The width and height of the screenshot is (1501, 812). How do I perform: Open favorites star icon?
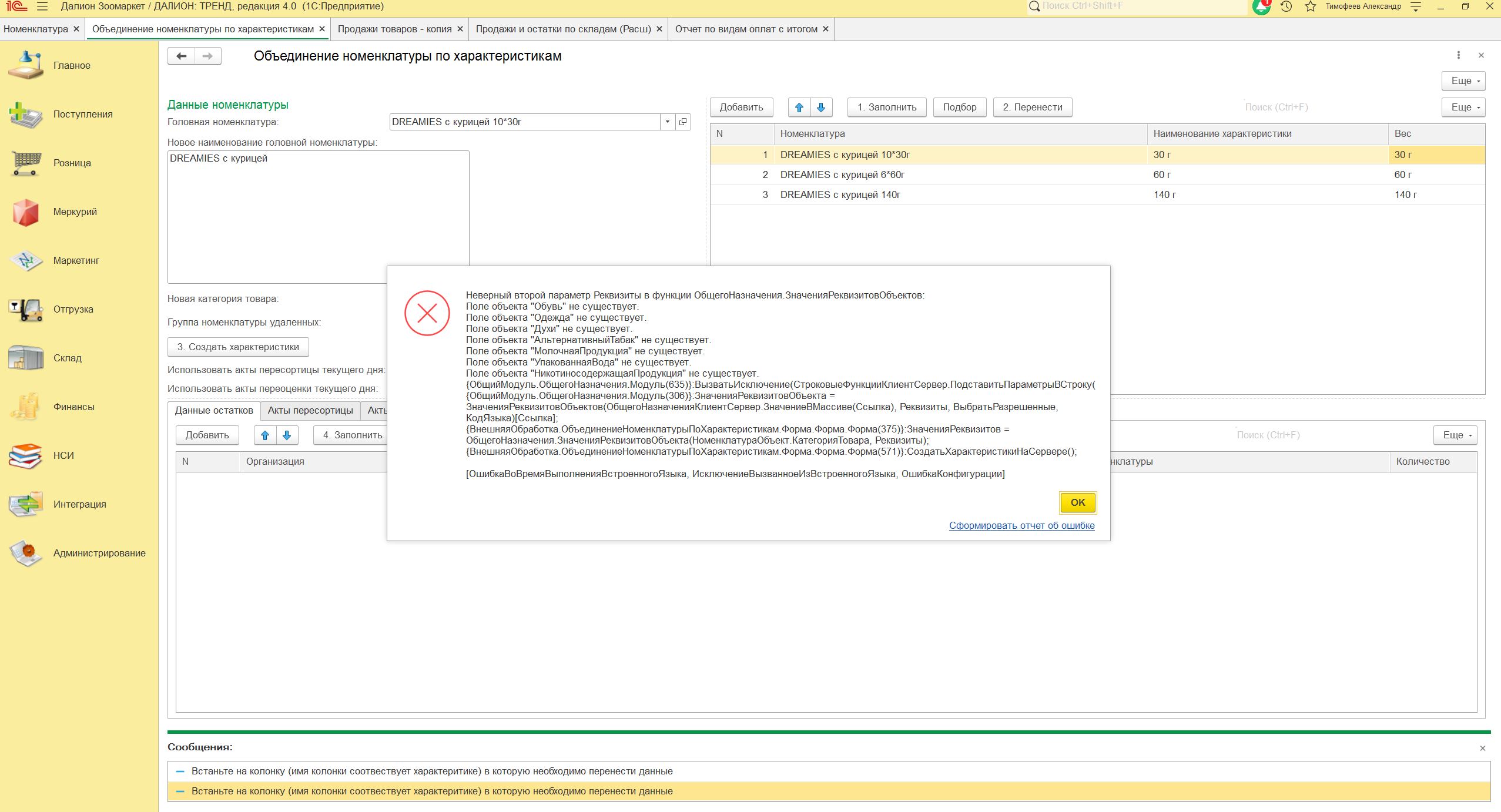click(1311, 7)
